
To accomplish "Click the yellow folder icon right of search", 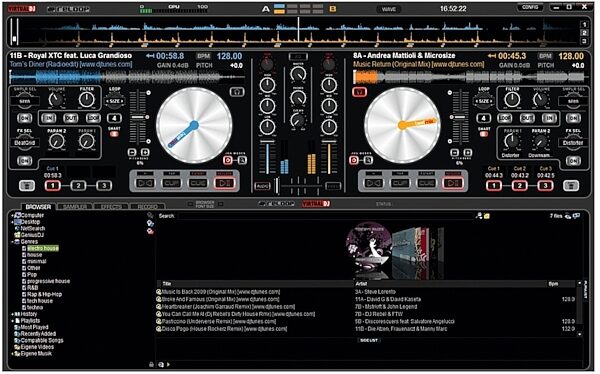I will [x=487, y=216].
